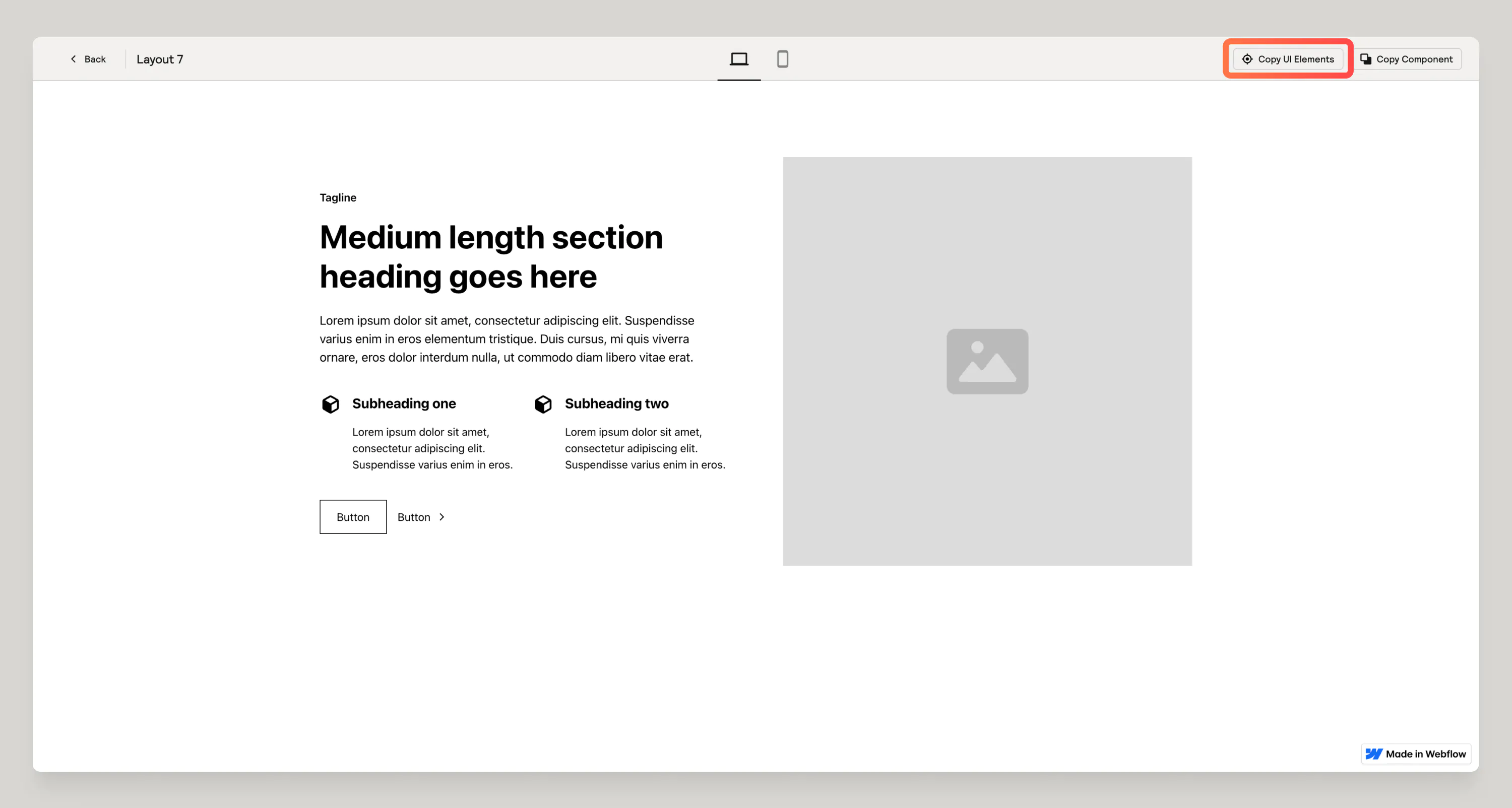Click the outlined Button
The height and width of the screenshot is (808, 1512).
353,517
